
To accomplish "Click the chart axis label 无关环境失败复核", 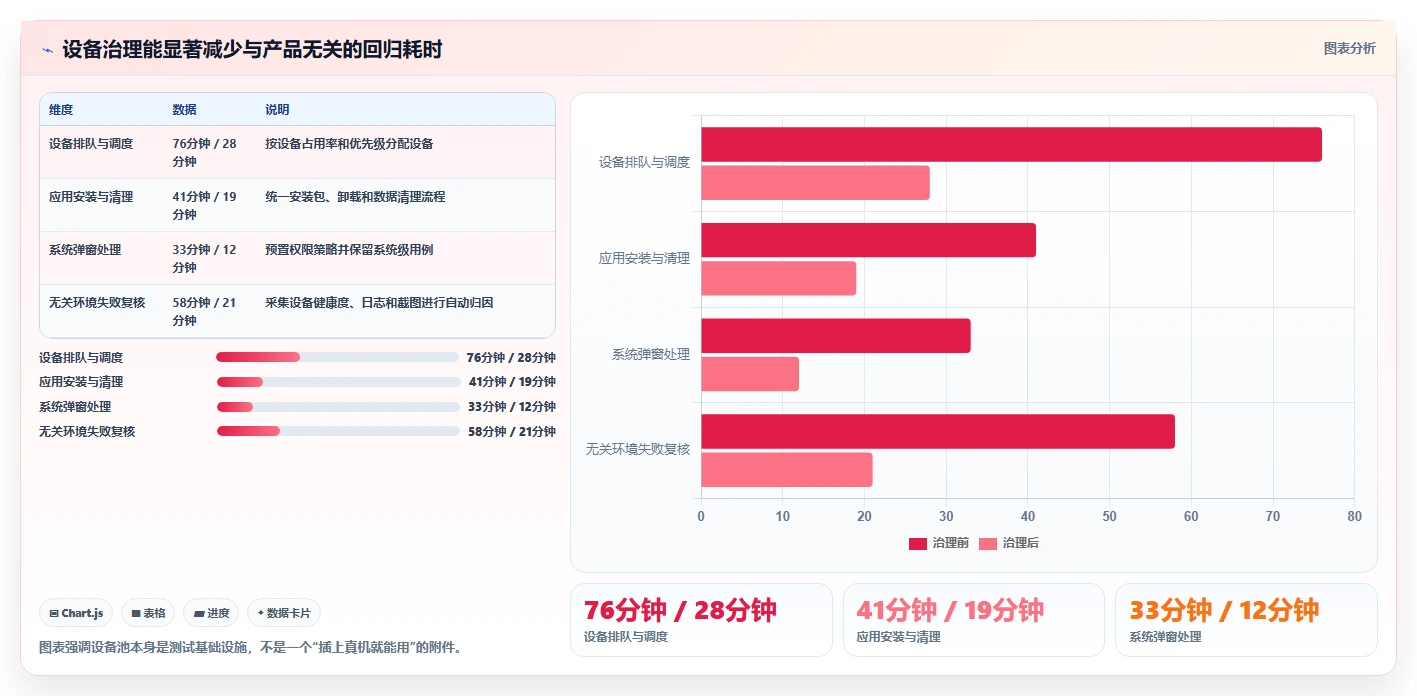I will (x=638, y=450).
